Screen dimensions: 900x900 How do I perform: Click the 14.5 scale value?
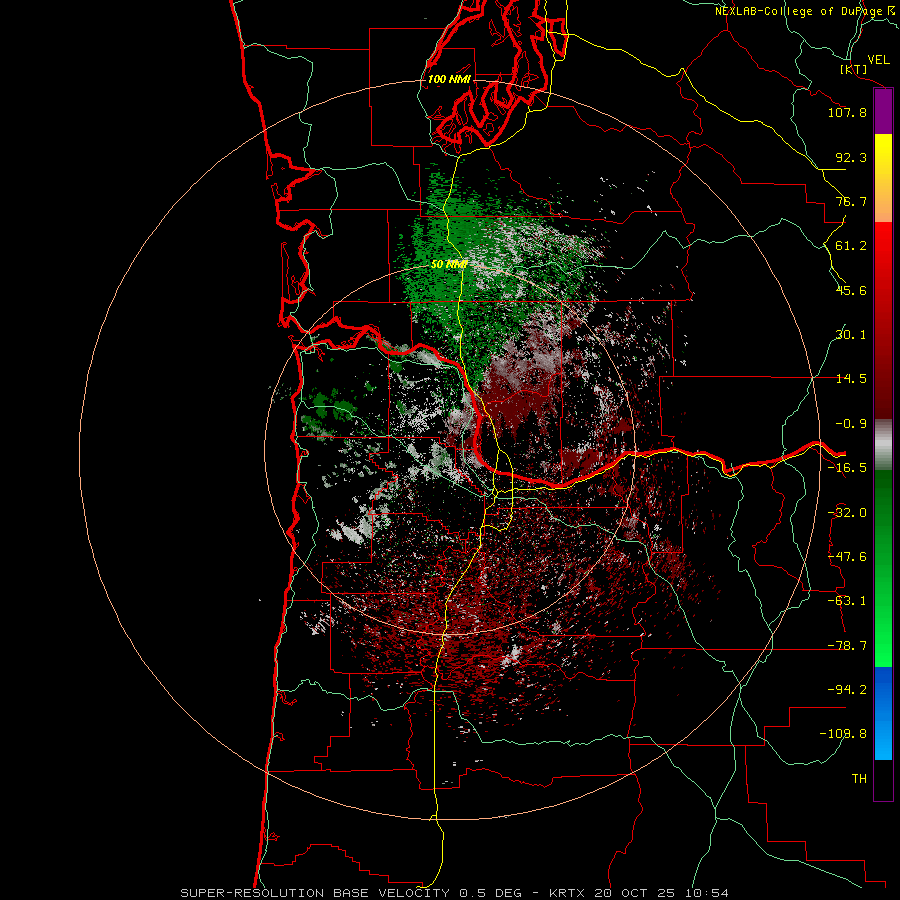(x=851, y=379)
